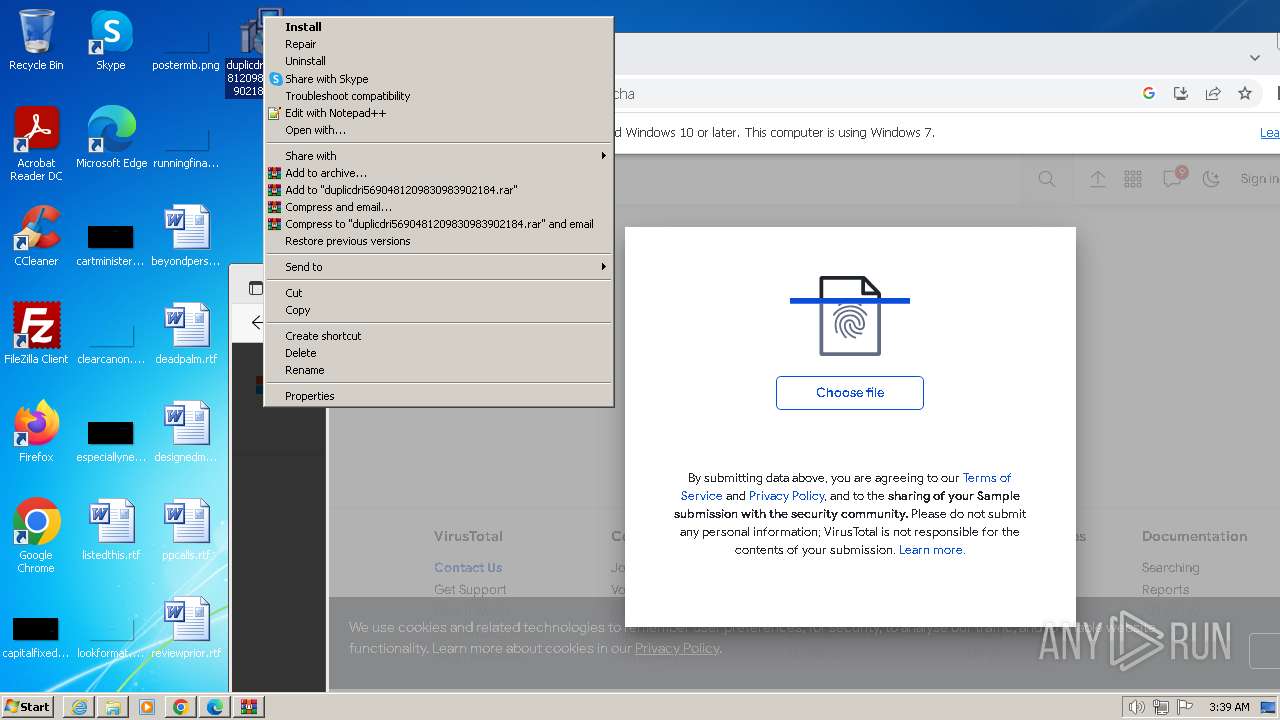This screenshot has height=720, width=1280.
Task: Click the fingerprint file upload icon
Action: (850, 316)
